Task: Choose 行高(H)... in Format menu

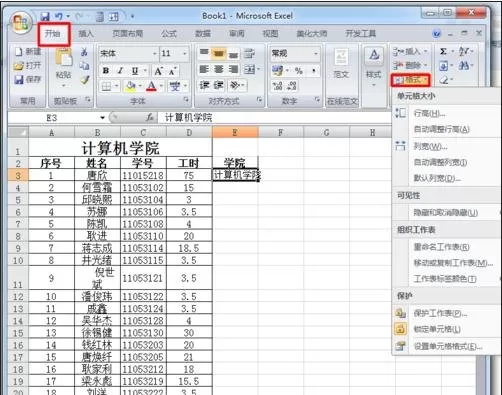Action: tap(446, 113)
